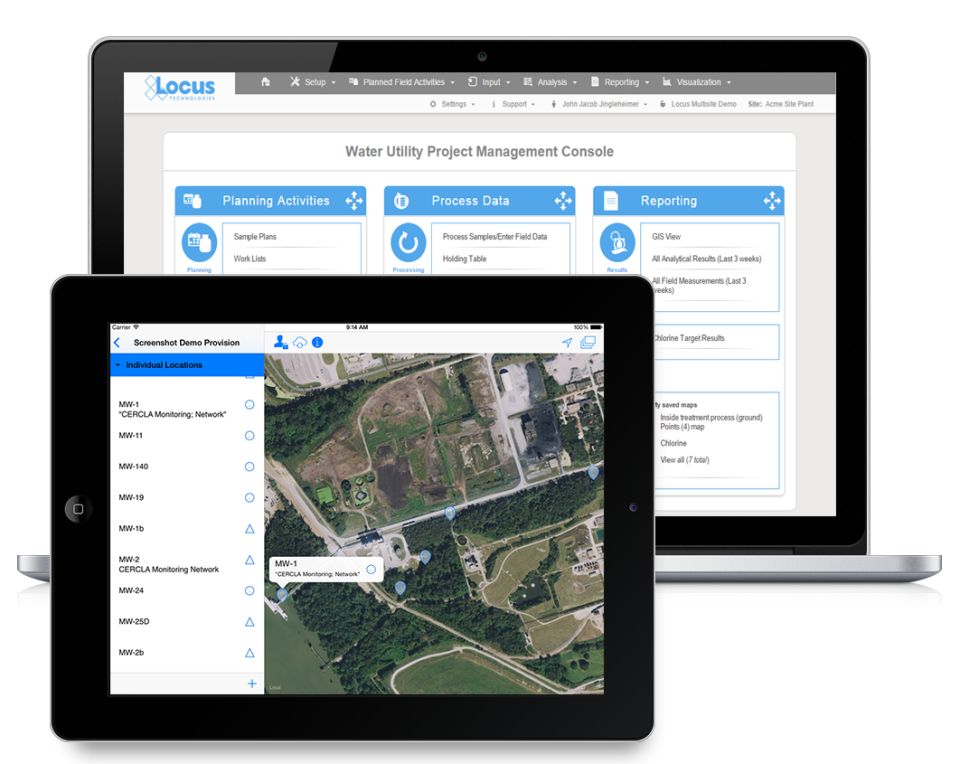Open Work Lists link
The height and width of the screenshot is (764, 960).
[249, 259]
